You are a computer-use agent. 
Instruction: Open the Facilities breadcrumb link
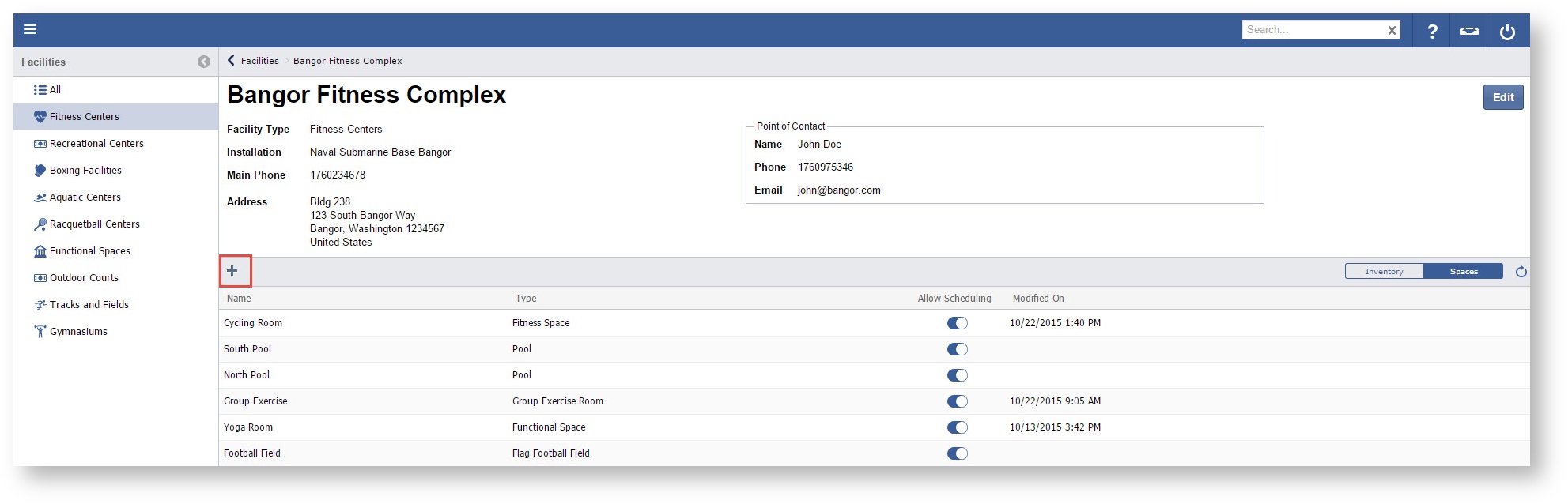(259, 61)
